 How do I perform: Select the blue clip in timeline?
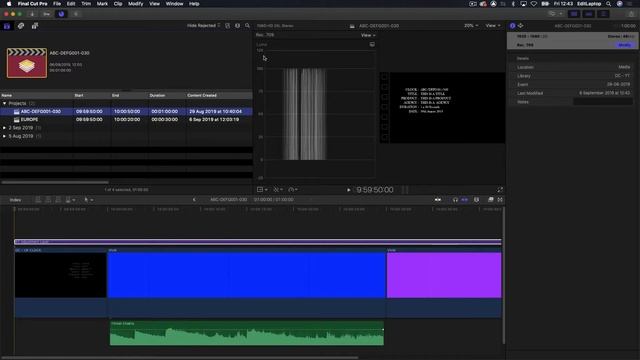tap(247, 275)
